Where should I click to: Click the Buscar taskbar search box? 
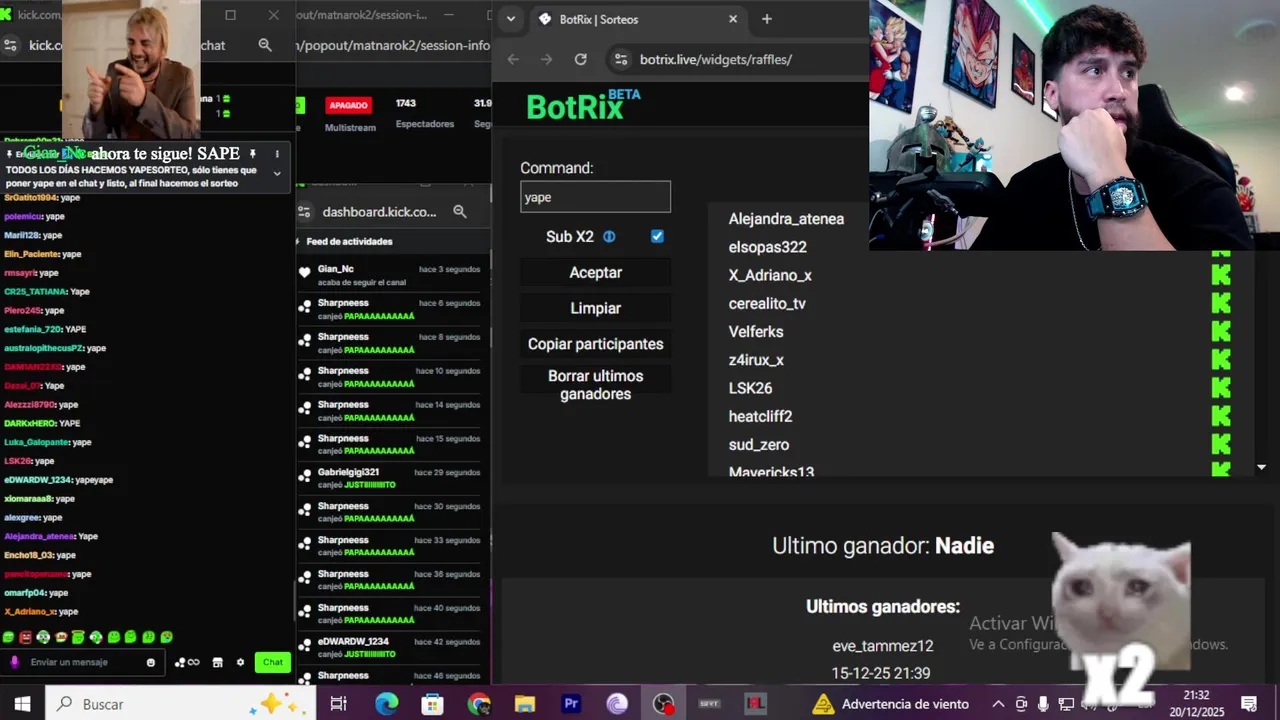(180, 704)
